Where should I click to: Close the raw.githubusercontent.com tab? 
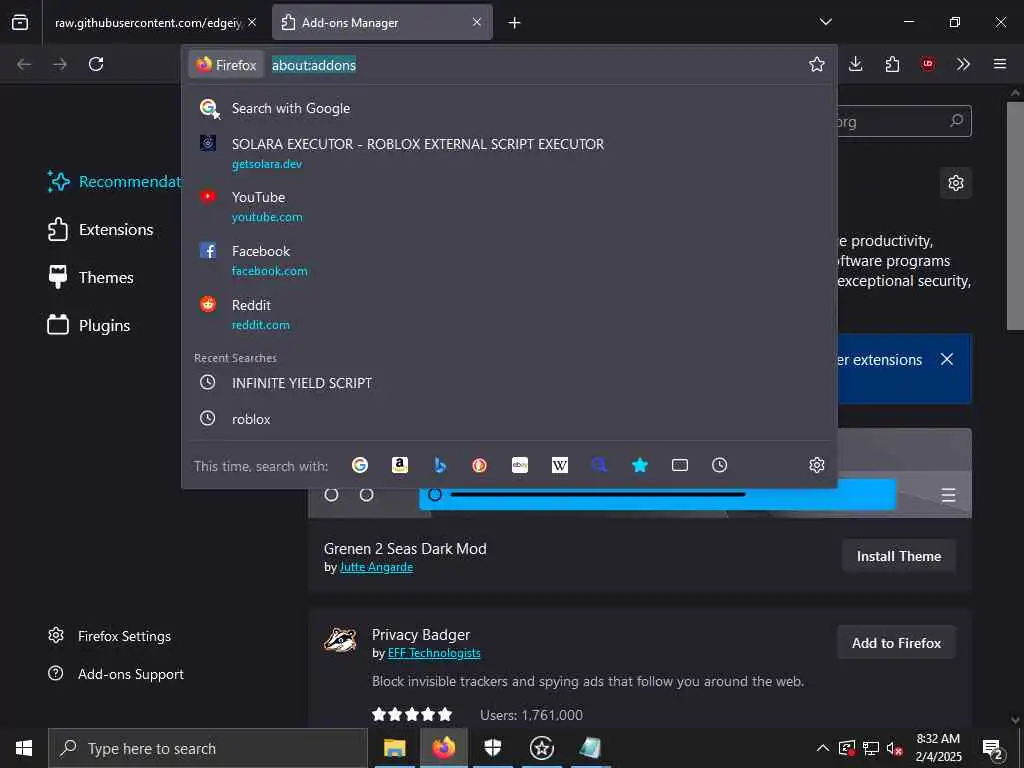click(252, 22)
